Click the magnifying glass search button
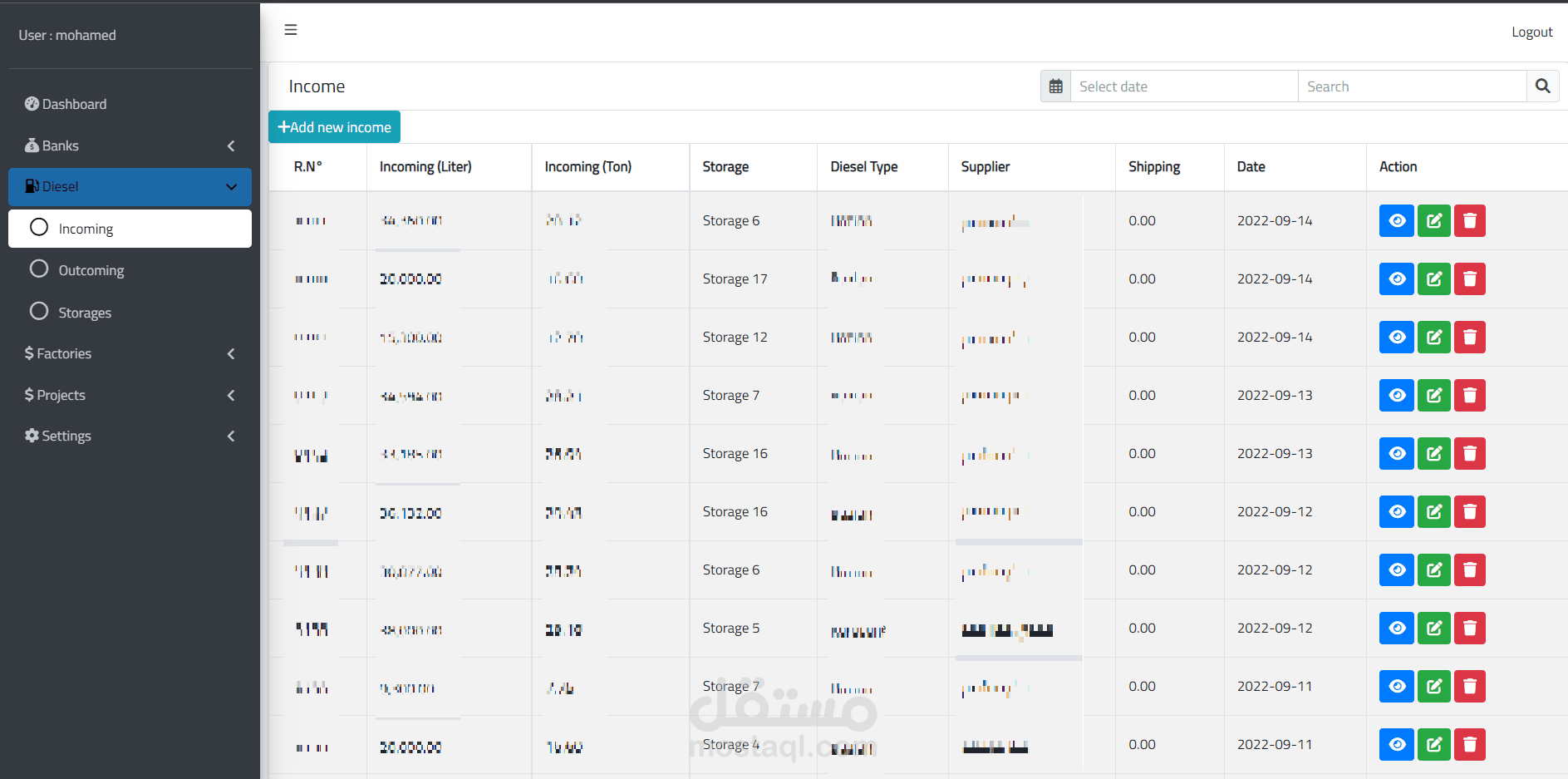This screenshot has height=779, width=1568. 1542,86
